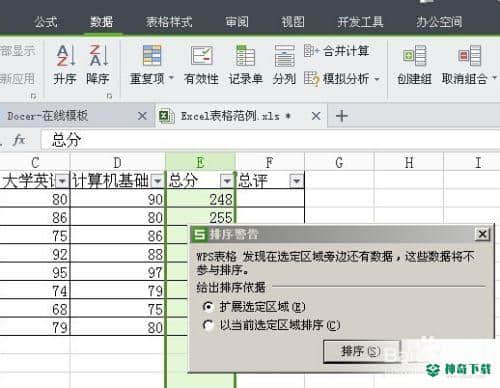The height and width of the screenshot is (388, 500).
Task: Select column header E
Action: 200,163
